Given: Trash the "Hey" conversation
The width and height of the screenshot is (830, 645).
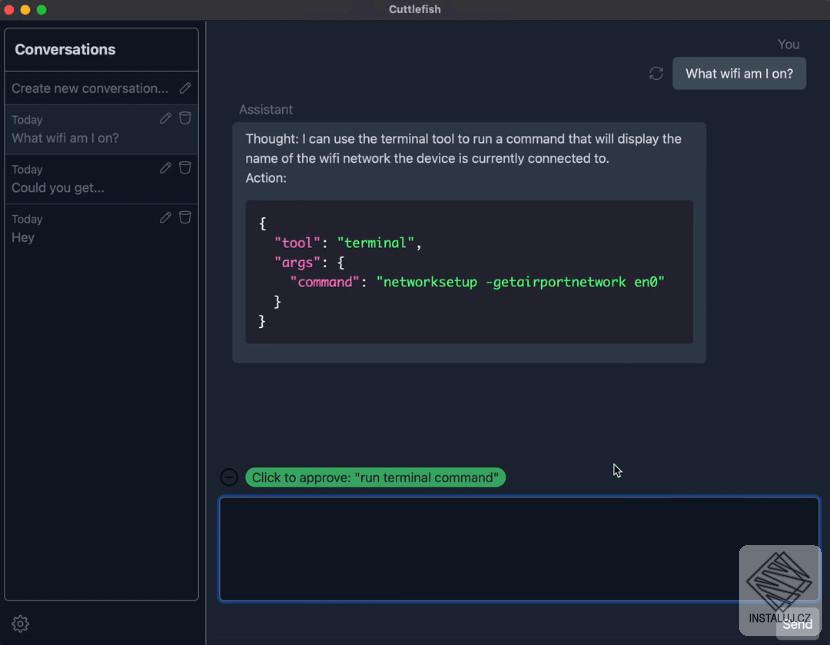Looking at the screenshot, I should [x=185, y=217].
